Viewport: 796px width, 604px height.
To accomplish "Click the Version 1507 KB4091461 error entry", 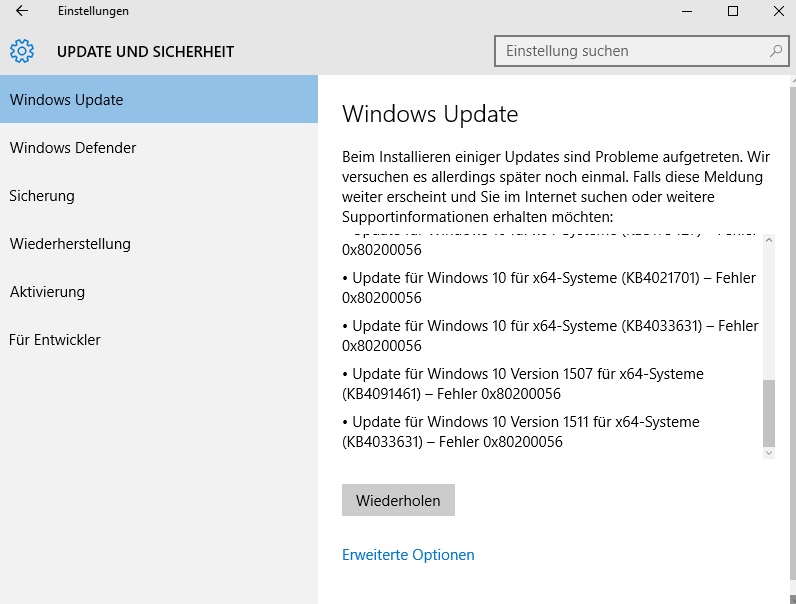I will [x=523, y=384].
